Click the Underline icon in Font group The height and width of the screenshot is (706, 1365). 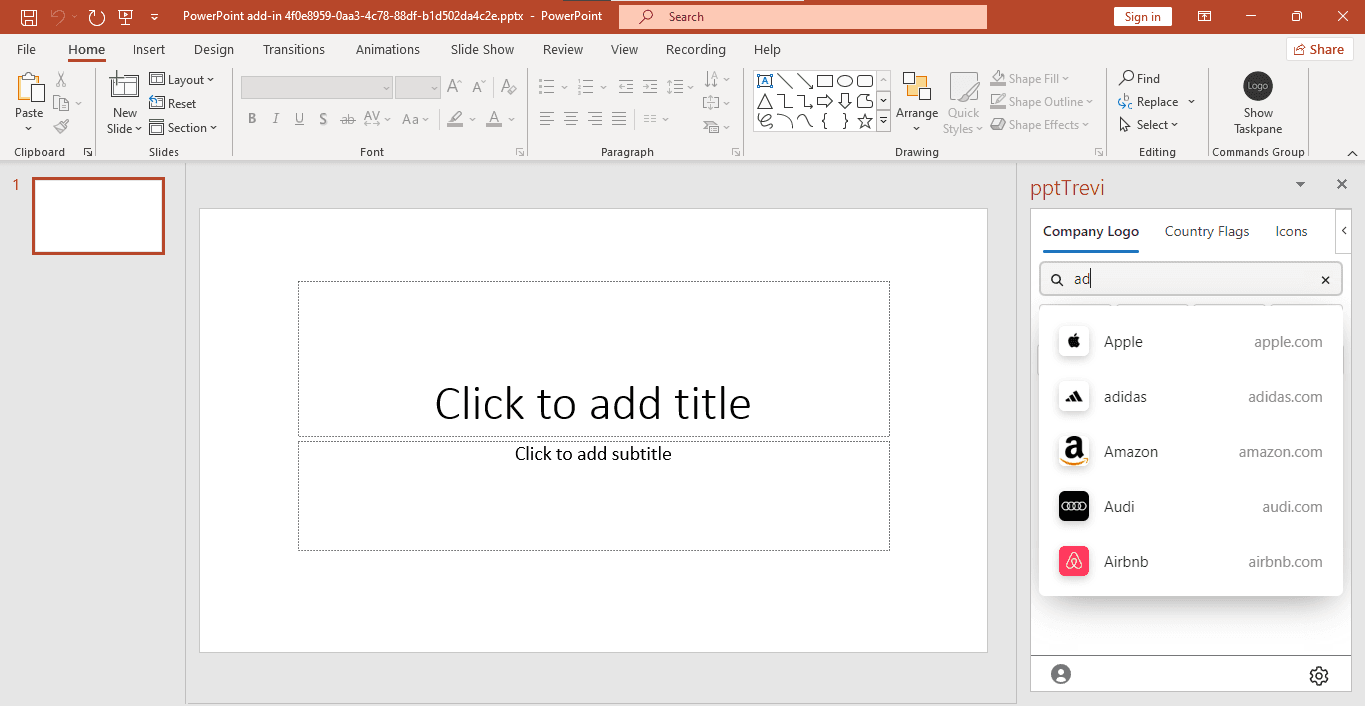tap(299, 119)
